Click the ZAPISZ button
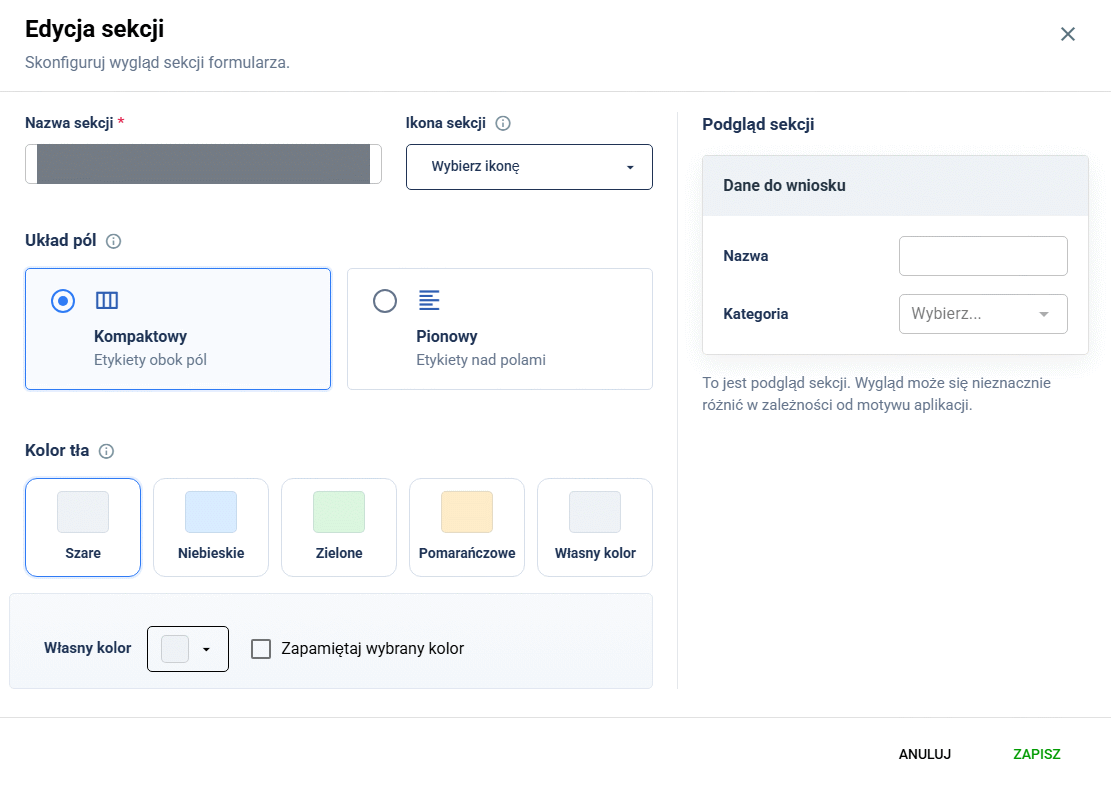The height and width of the screenshot is (793, 1111). (x=1037, y=754)
